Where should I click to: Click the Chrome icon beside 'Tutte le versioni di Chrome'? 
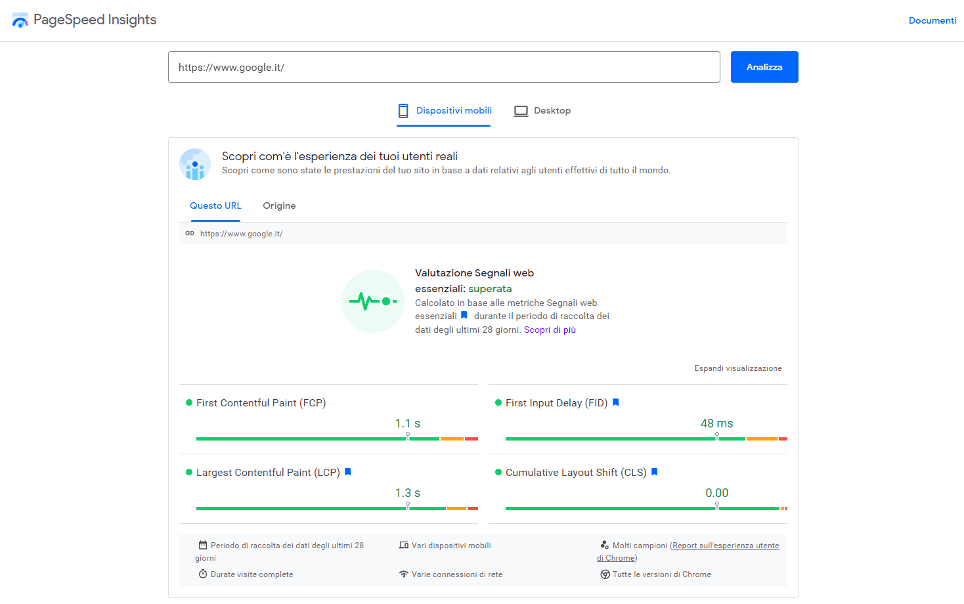pos(605,574)
